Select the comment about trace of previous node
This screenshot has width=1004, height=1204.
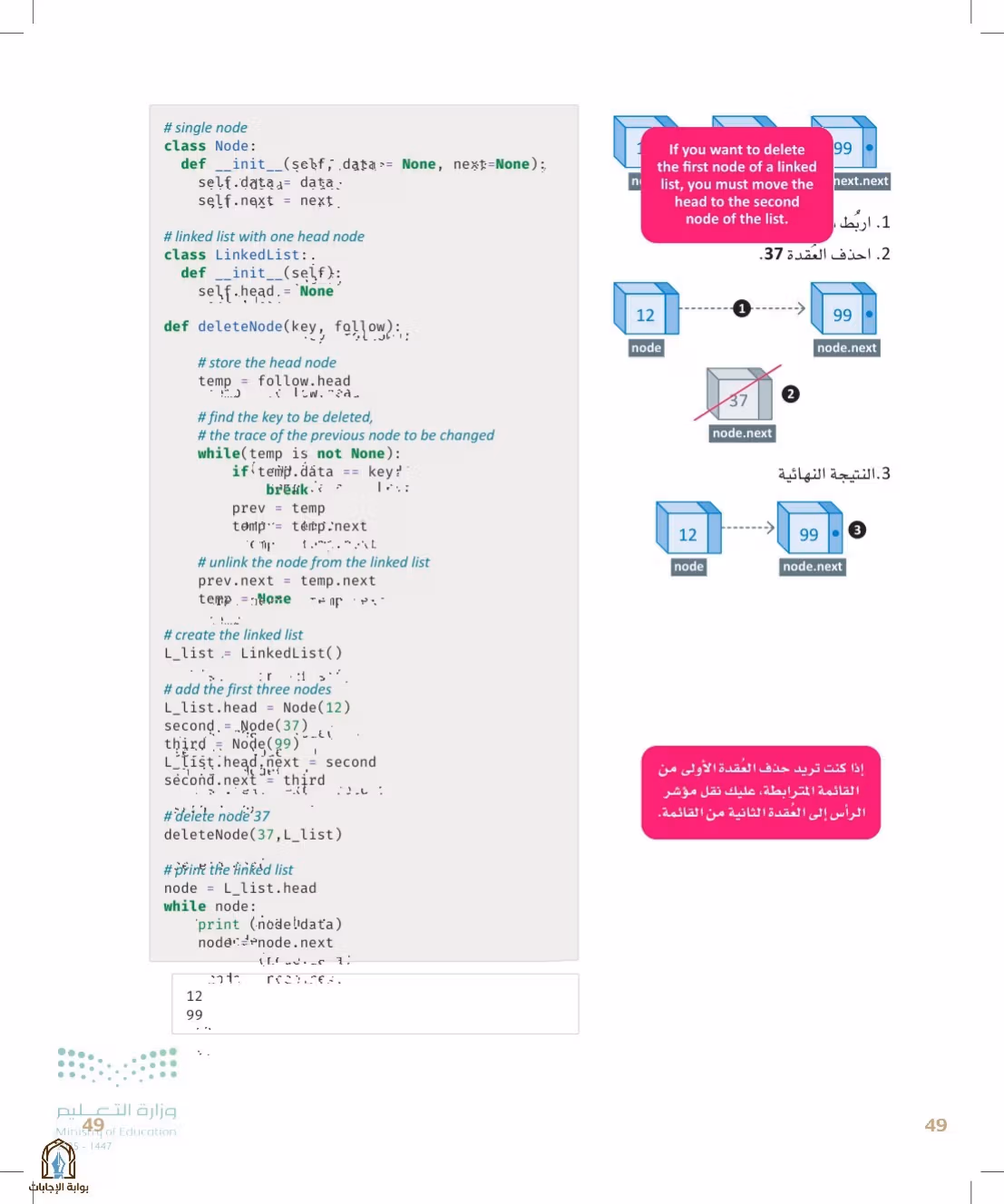click(x=346, y=435)
